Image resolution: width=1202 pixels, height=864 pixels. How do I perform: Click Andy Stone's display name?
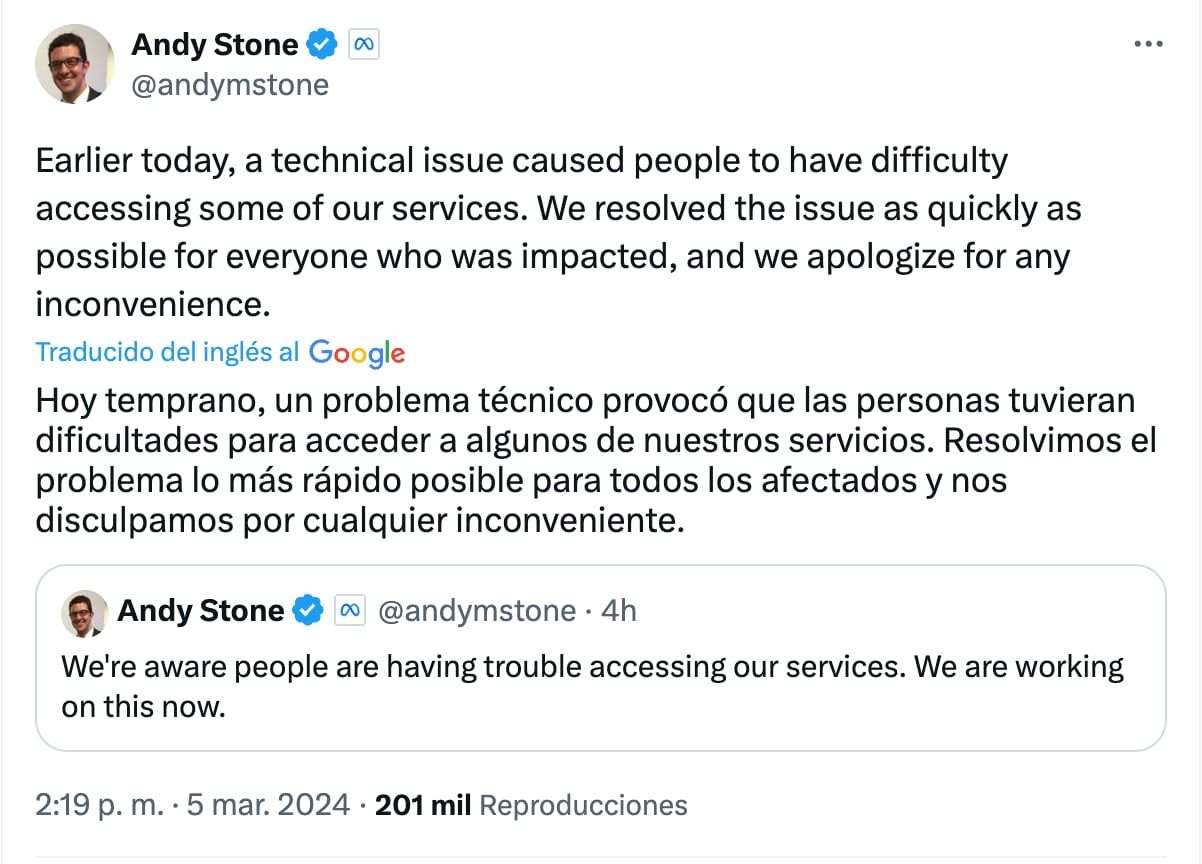click(x=214, y=44)
